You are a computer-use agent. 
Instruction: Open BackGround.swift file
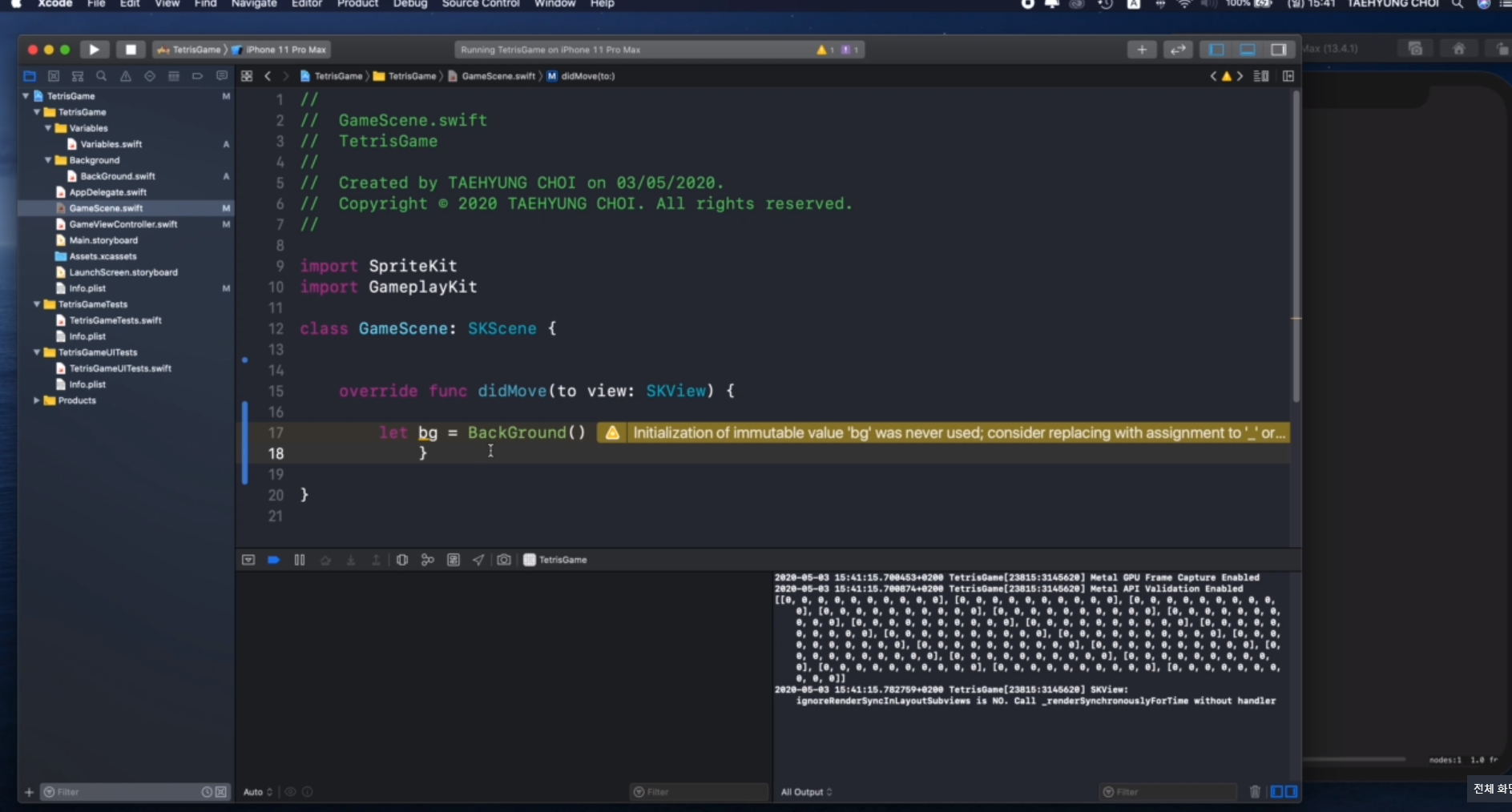pos(118,176)
